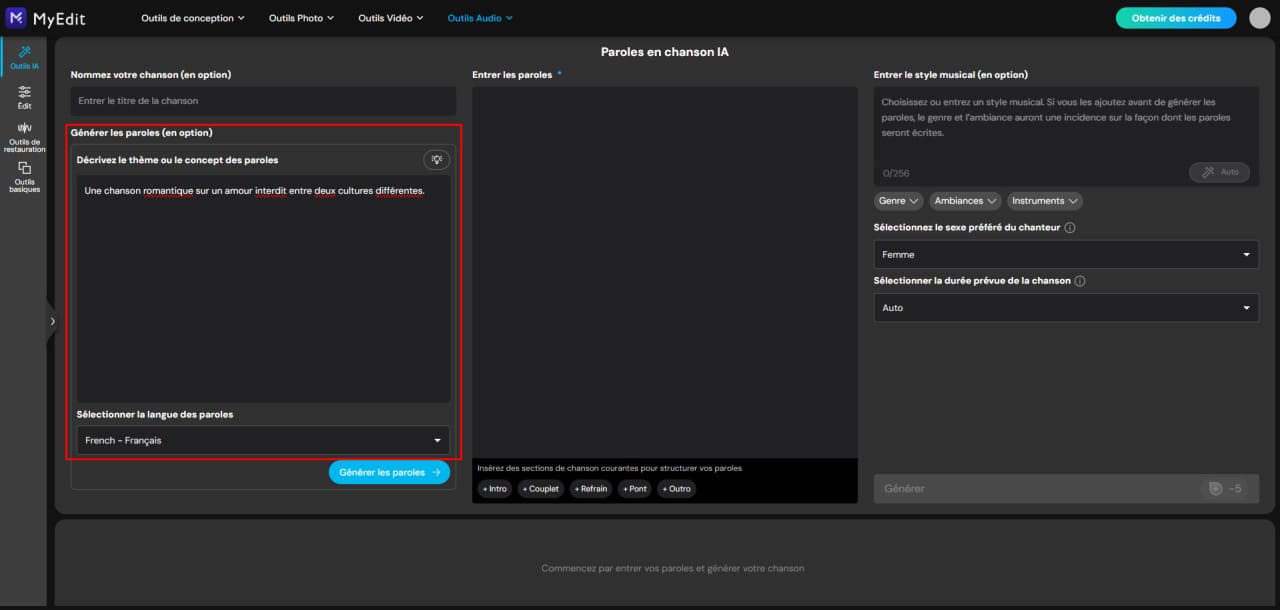Open the Outils IA sidebar section

[x=24, y=57]
